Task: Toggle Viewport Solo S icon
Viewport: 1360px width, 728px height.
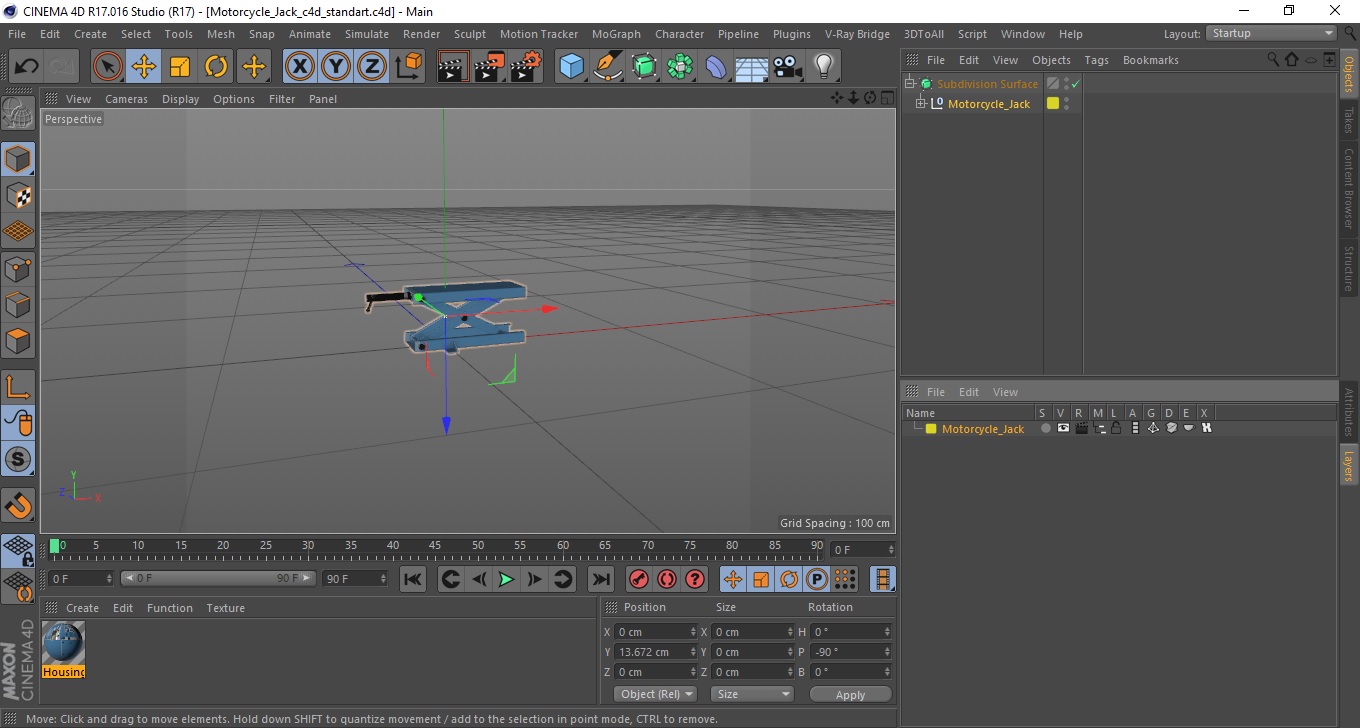Action: [x=18, y=460]
